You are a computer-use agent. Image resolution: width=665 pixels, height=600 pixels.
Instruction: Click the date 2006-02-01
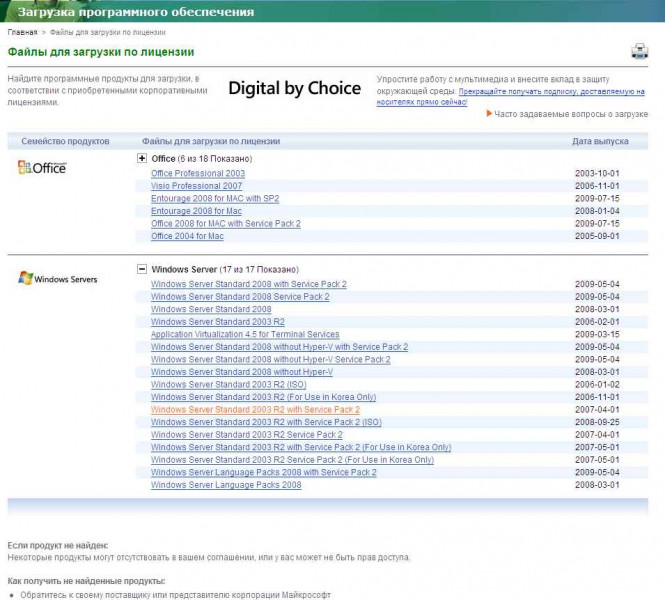pyautogui.click(x=597, y=322)
